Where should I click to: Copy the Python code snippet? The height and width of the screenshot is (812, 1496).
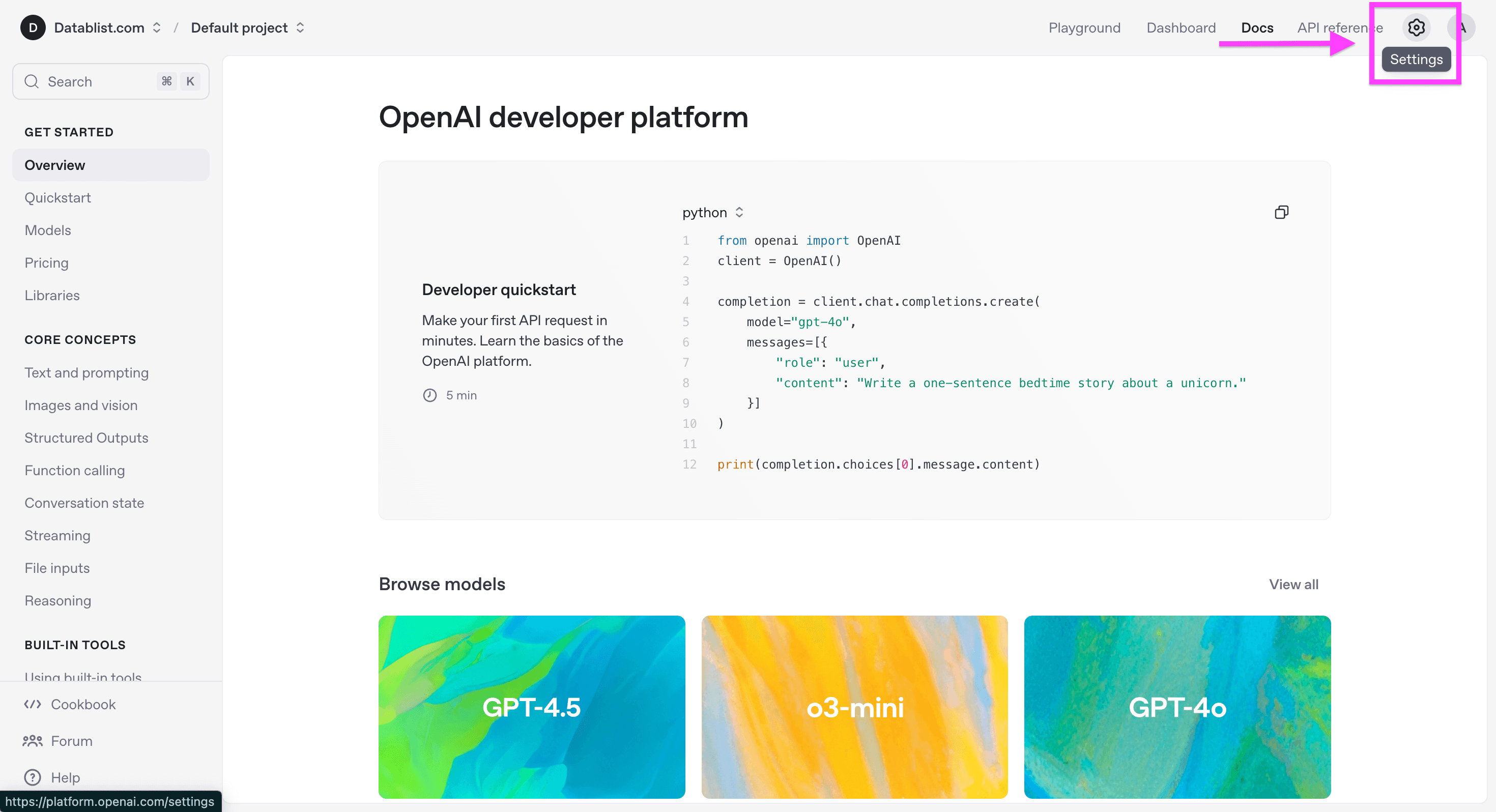click(1282, 212)
